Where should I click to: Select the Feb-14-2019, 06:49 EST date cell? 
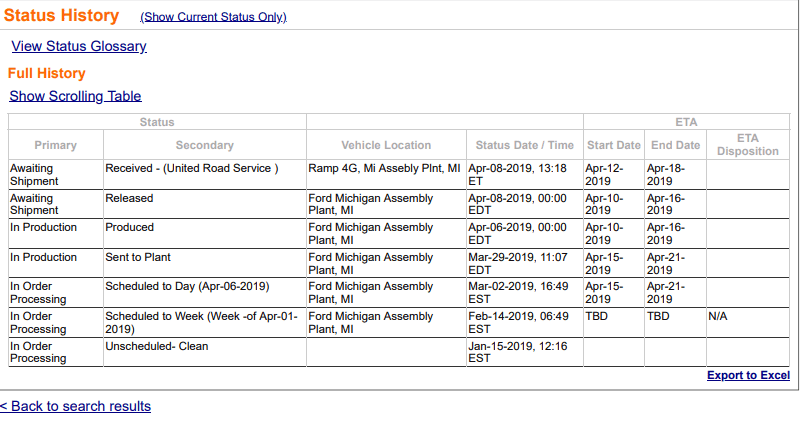pyautogui.click(x=525, y=323)
